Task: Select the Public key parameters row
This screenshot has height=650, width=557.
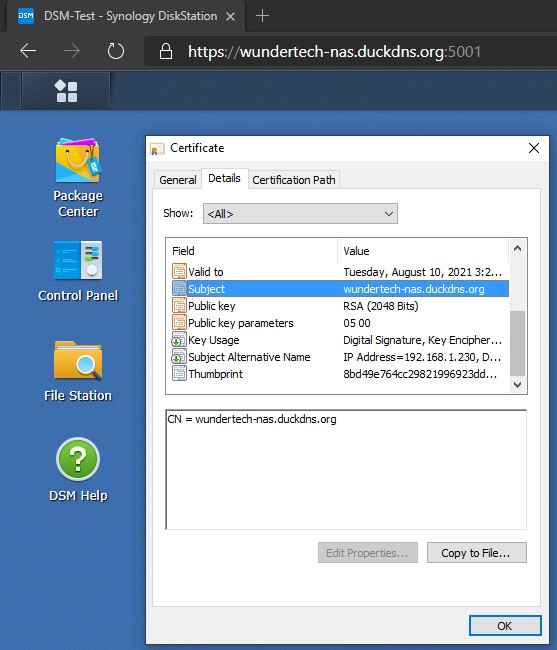Action: (x=340, y=323)
